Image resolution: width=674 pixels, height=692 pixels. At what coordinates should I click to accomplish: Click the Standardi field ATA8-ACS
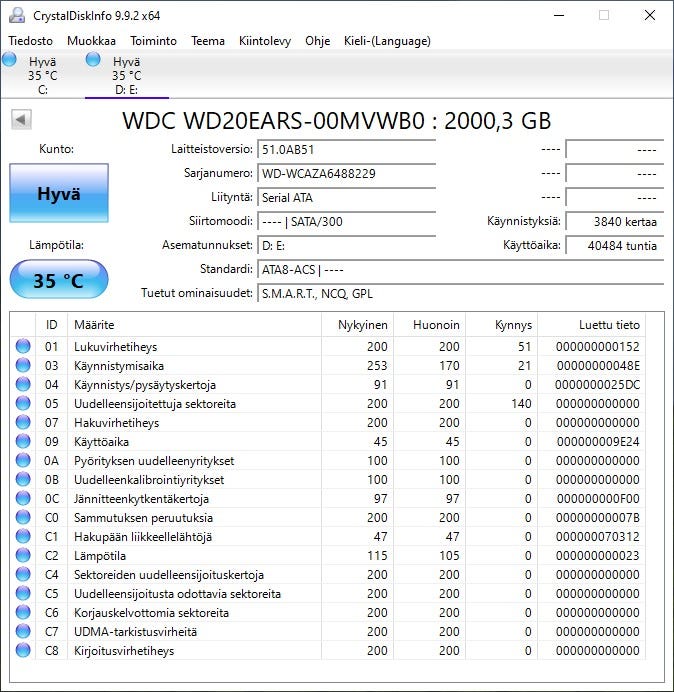point(460,269)
